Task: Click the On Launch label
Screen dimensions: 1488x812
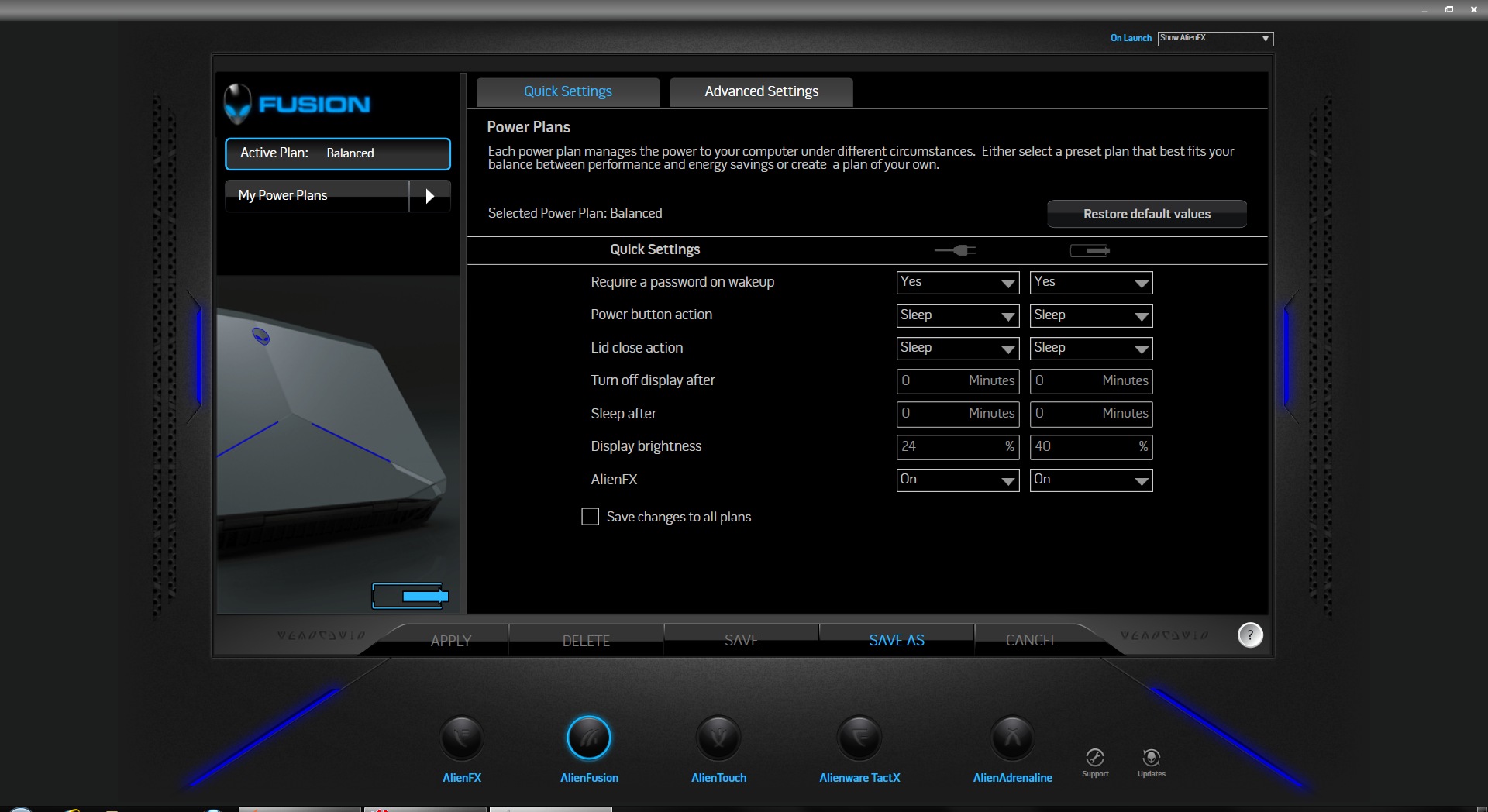Action: 1131,38
